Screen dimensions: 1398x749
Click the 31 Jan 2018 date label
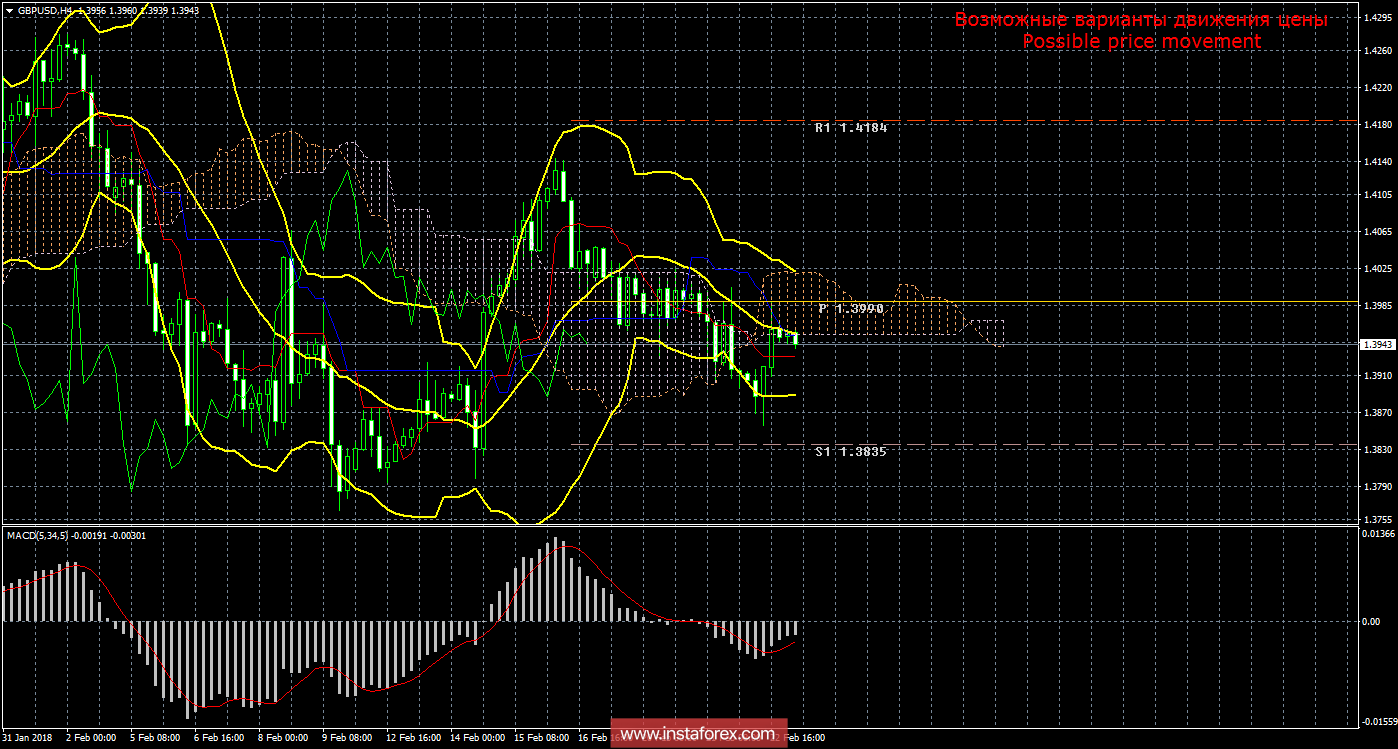25,738
